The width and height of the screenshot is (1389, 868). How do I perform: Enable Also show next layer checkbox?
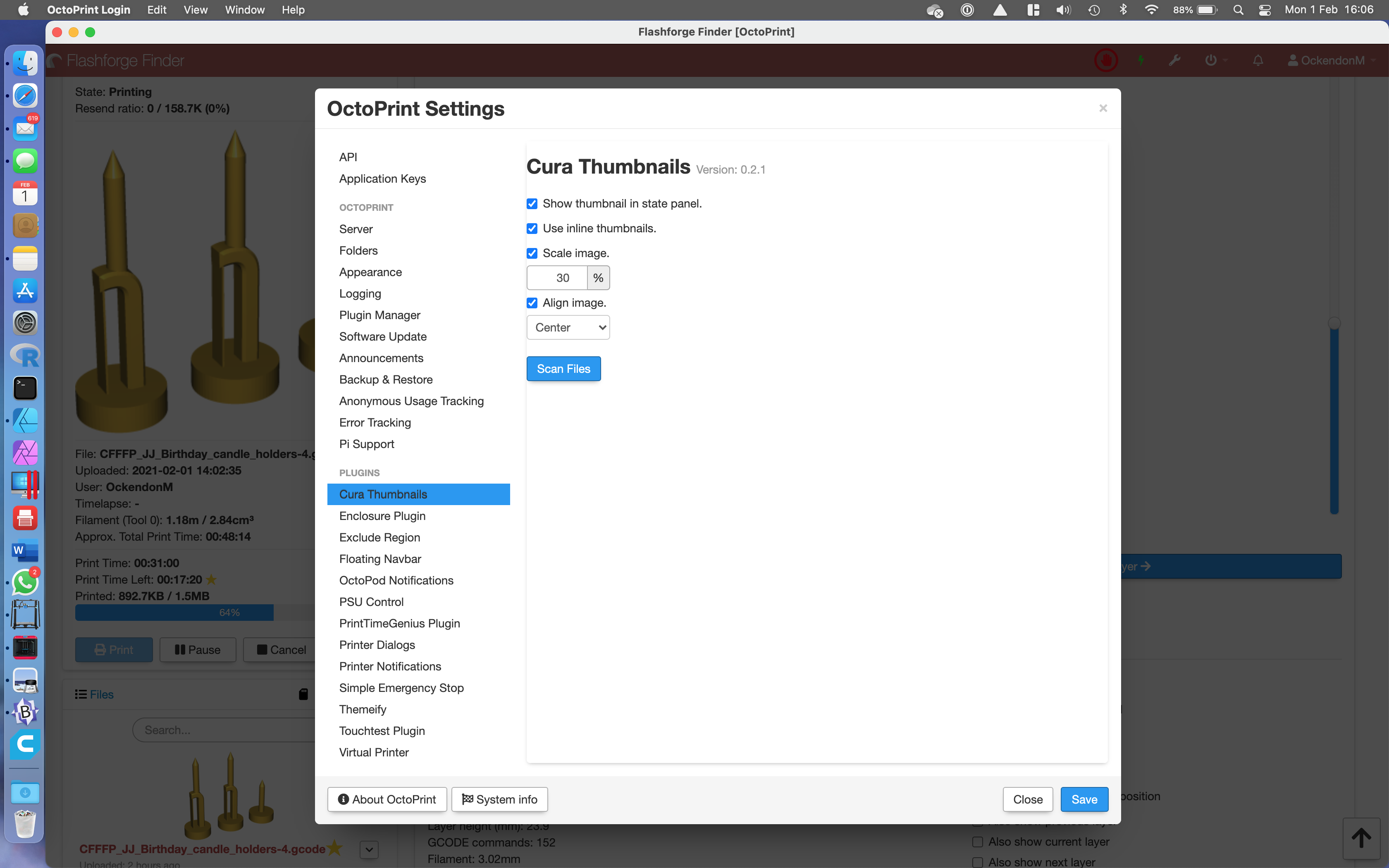click(x=978, y=862)
